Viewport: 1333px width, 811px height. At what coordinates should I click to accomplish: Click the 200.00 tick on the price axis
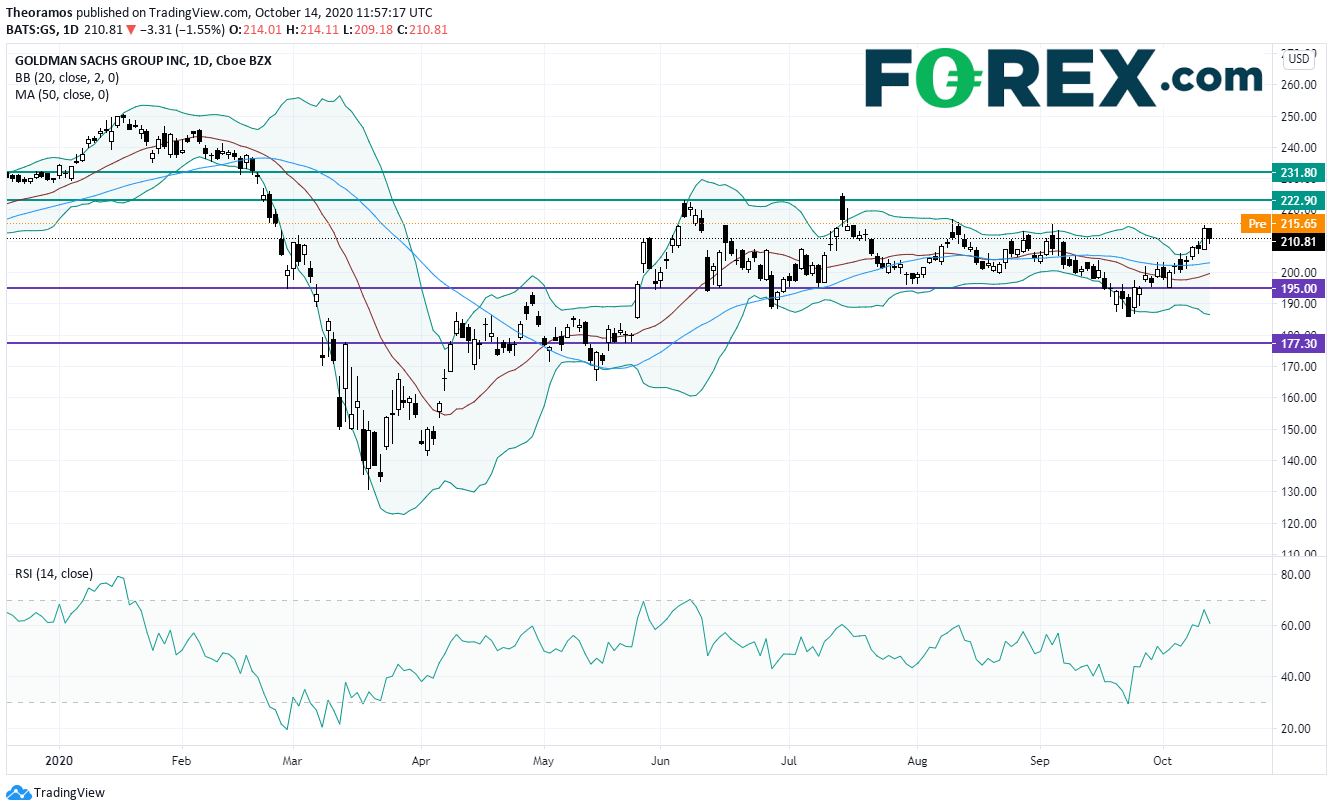pos(1299,273)
